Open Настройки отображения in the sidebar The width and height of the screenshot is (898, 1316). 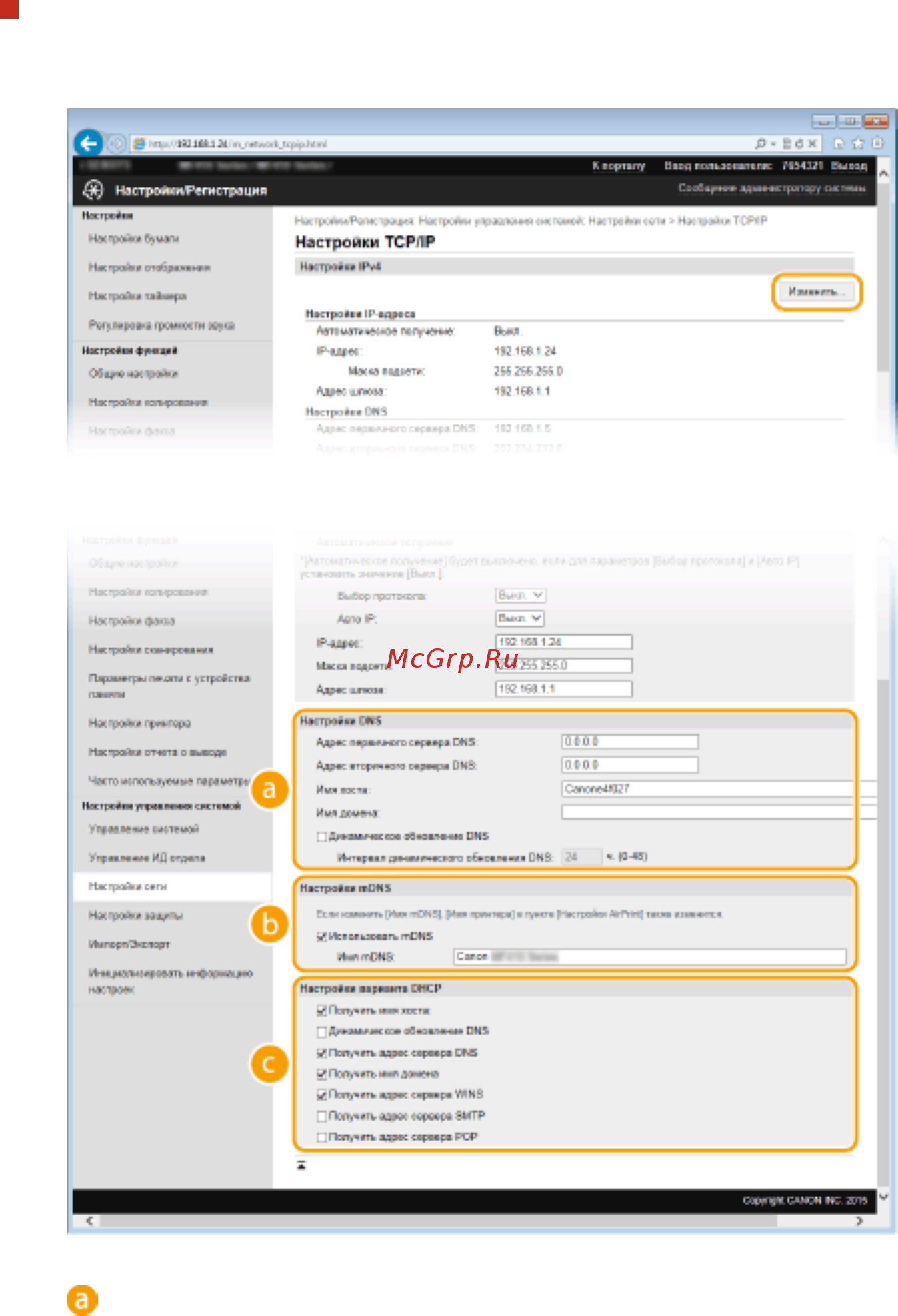point(149,267)
